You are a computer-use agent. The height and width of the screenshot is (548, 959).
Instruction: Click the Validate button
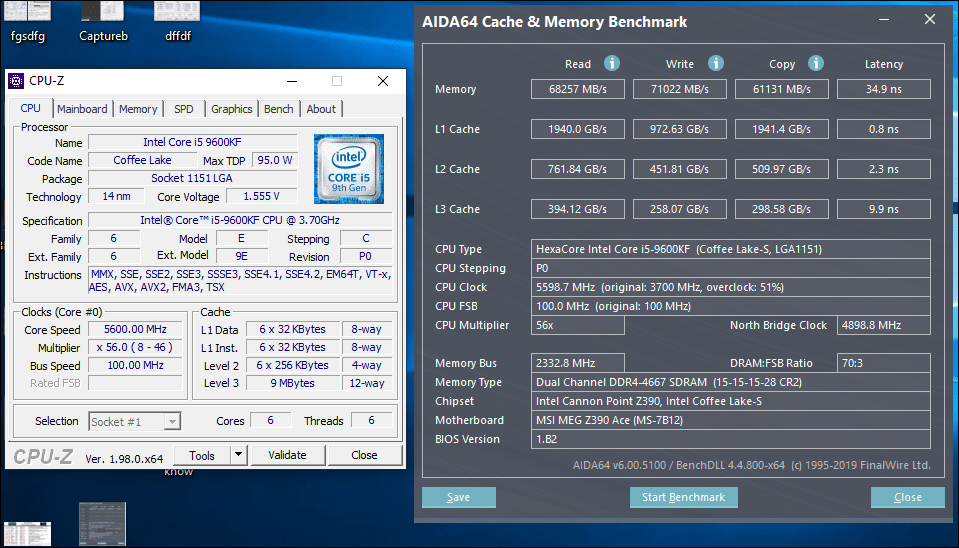(x=287, y=455)
